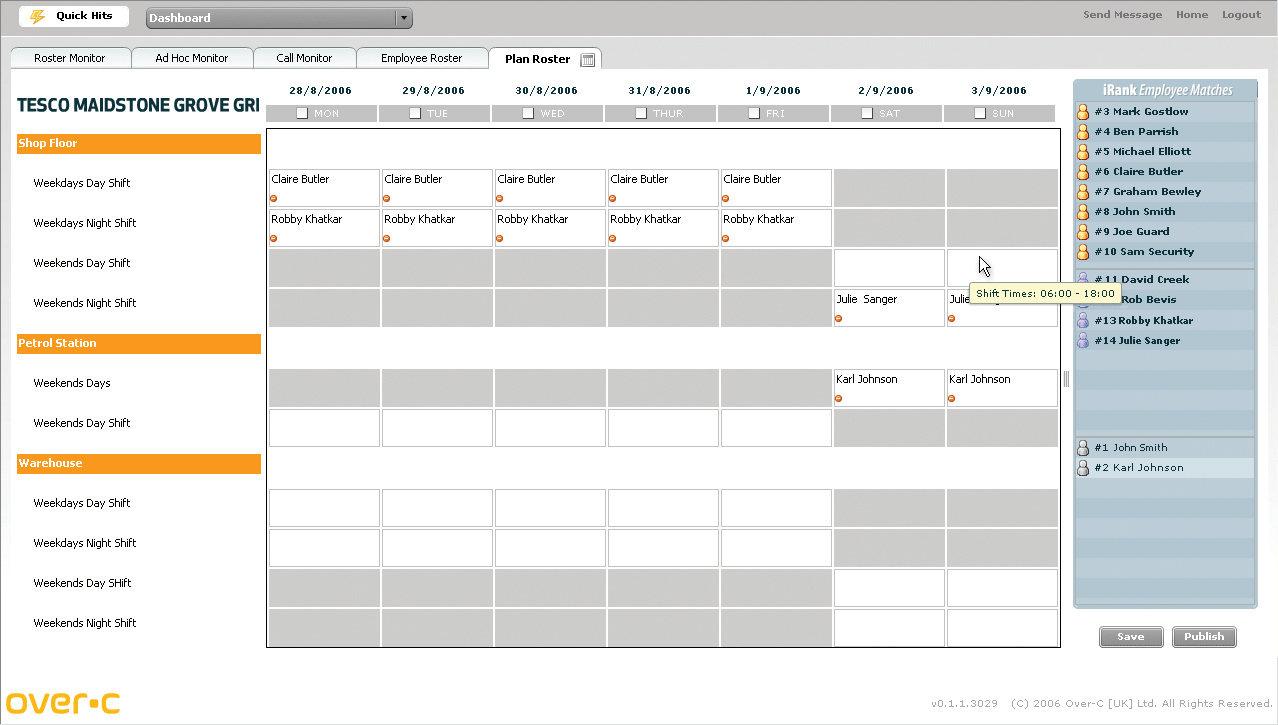Click orange status dot in Monday Claire Butler shift
Screen dimensions: 1278x725
(x=274, y=199)
